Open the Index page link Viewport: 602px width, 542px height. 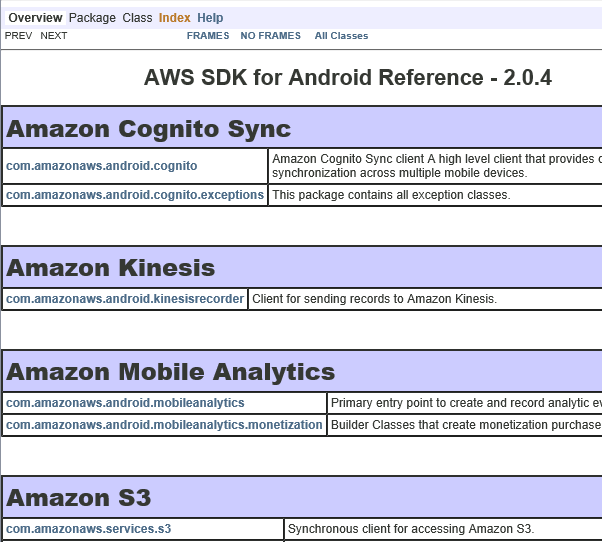tap(174, 18)
